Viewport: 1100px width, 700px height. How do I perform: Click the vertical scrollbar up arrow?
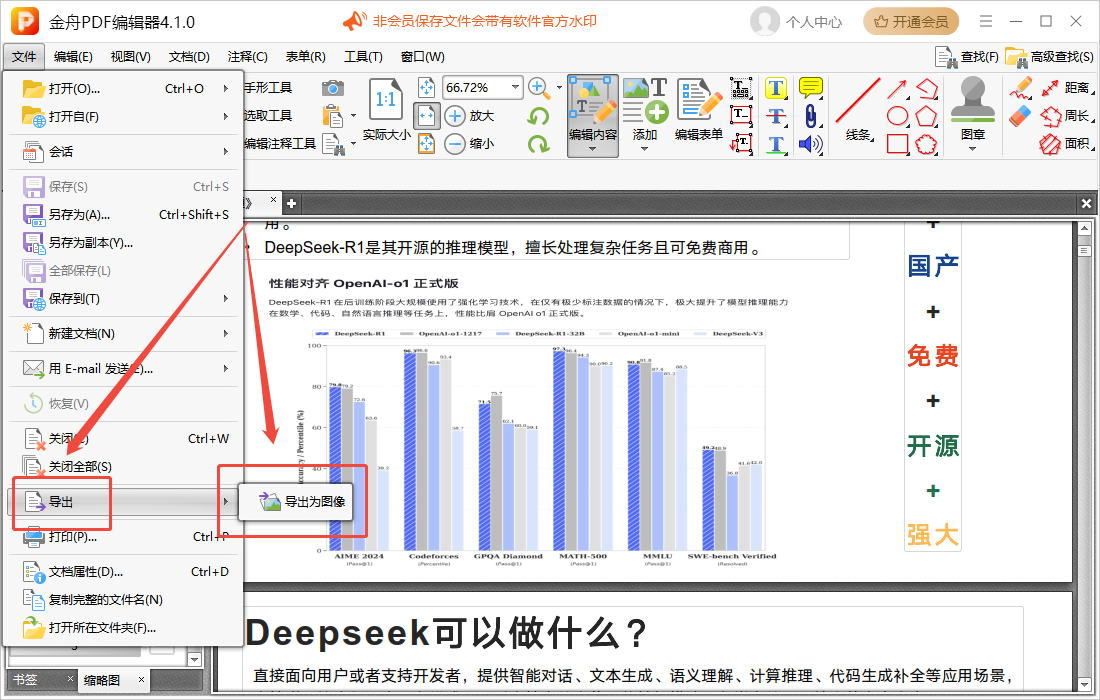coord(1084,229)
